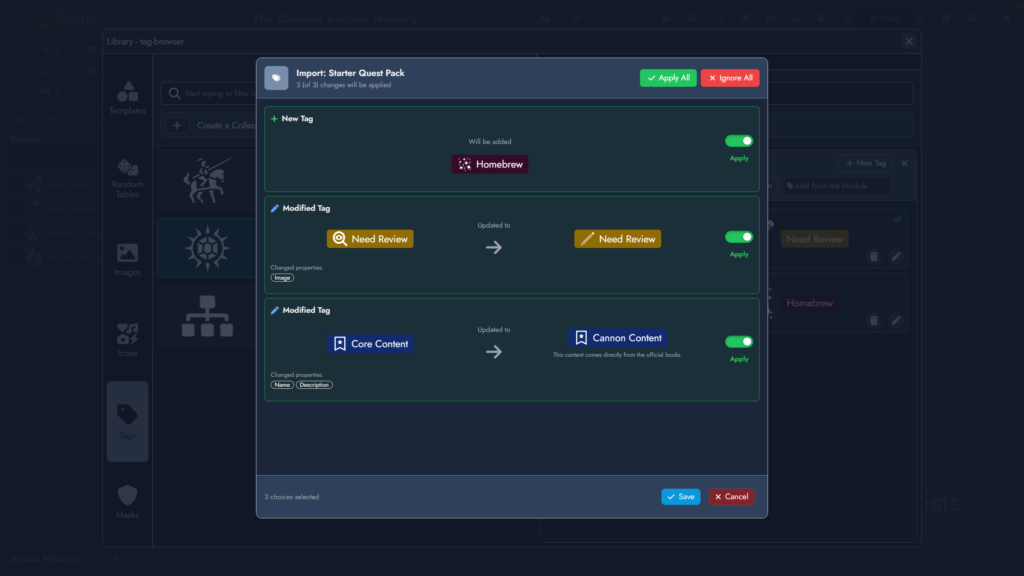Toggle Apply switch for new Homebrew tag

click(739, 141)
